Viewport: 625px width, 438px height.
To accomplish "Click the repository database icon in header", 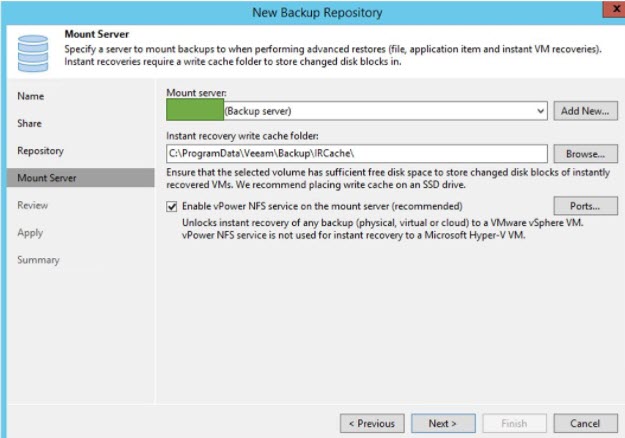I will [x=33, y=52].
